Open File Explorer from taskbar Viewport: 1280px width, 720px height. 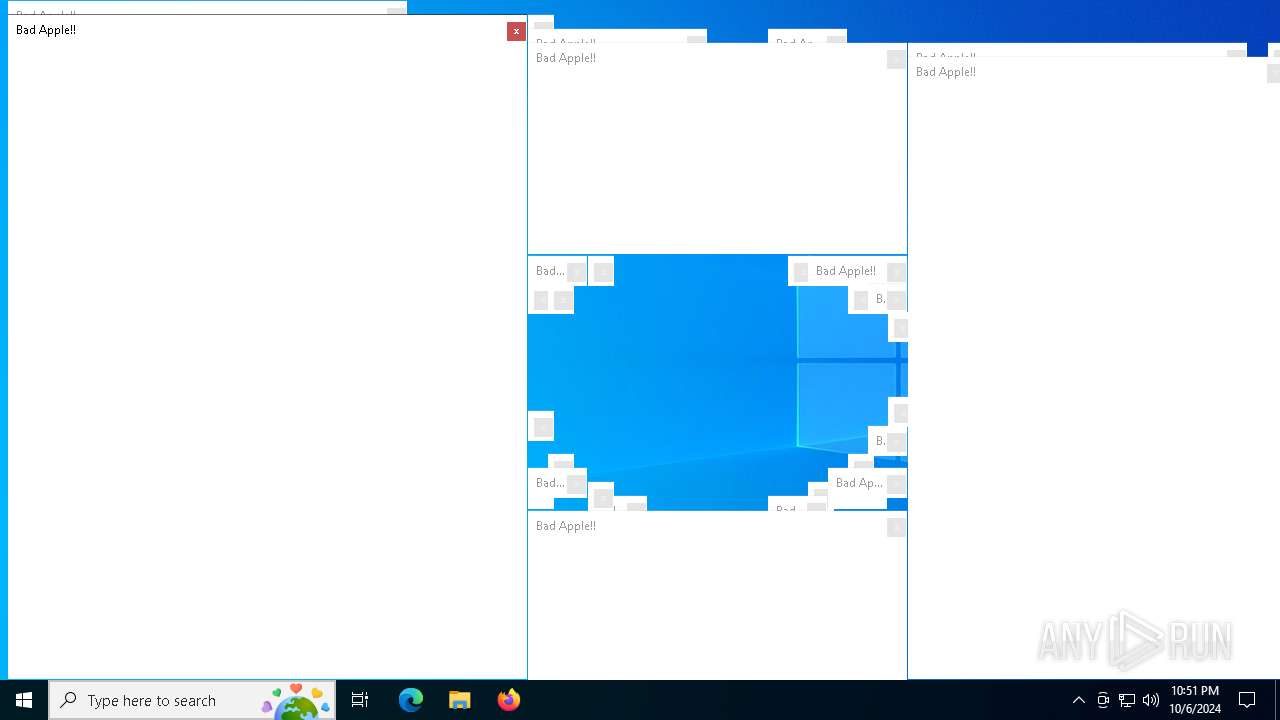[x=460, y=700]
